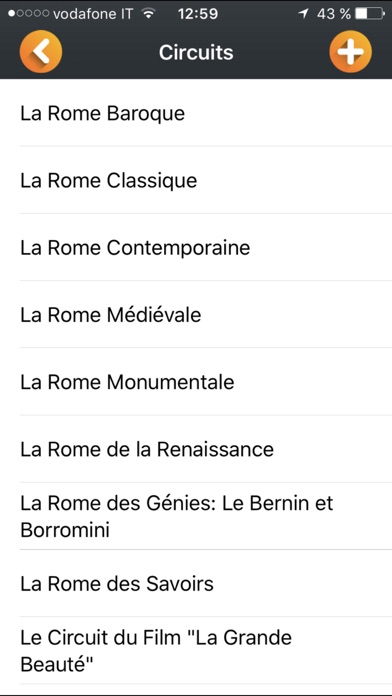Open the "La Grande Beauté" film circuit
This screenshot has width=392, height=696.
196,651
